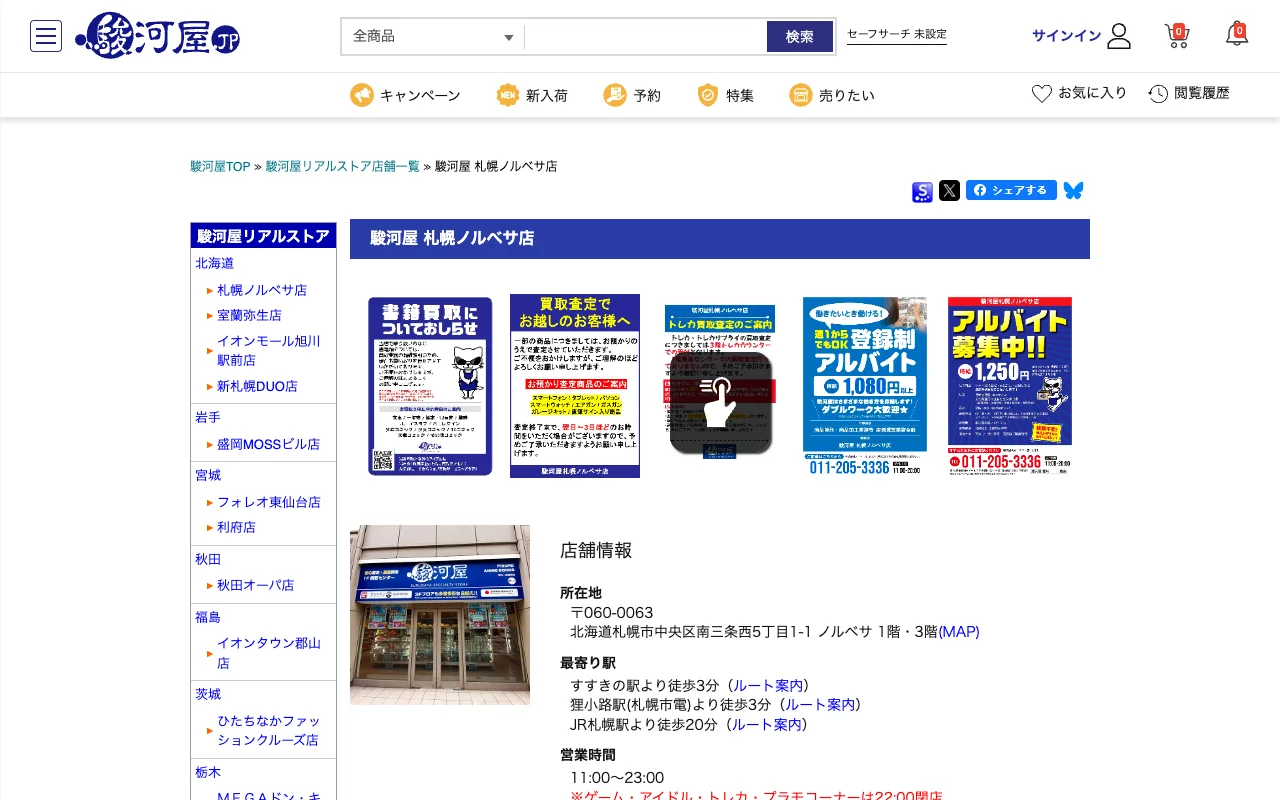Click the Suruga-ya JP logo
Image resolution: width=1280 pixels, height=800 pixels.
[x=158, y=36]
